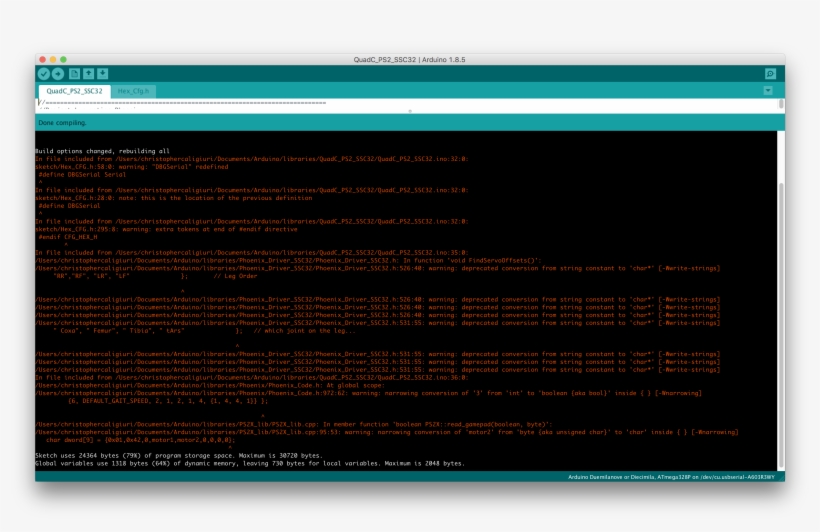This screenshot has width=820, height=532.
Task: Switch to the QuadC_PS2_SSC32 tab
Action: pyautogui.click(x=74, y=91)
